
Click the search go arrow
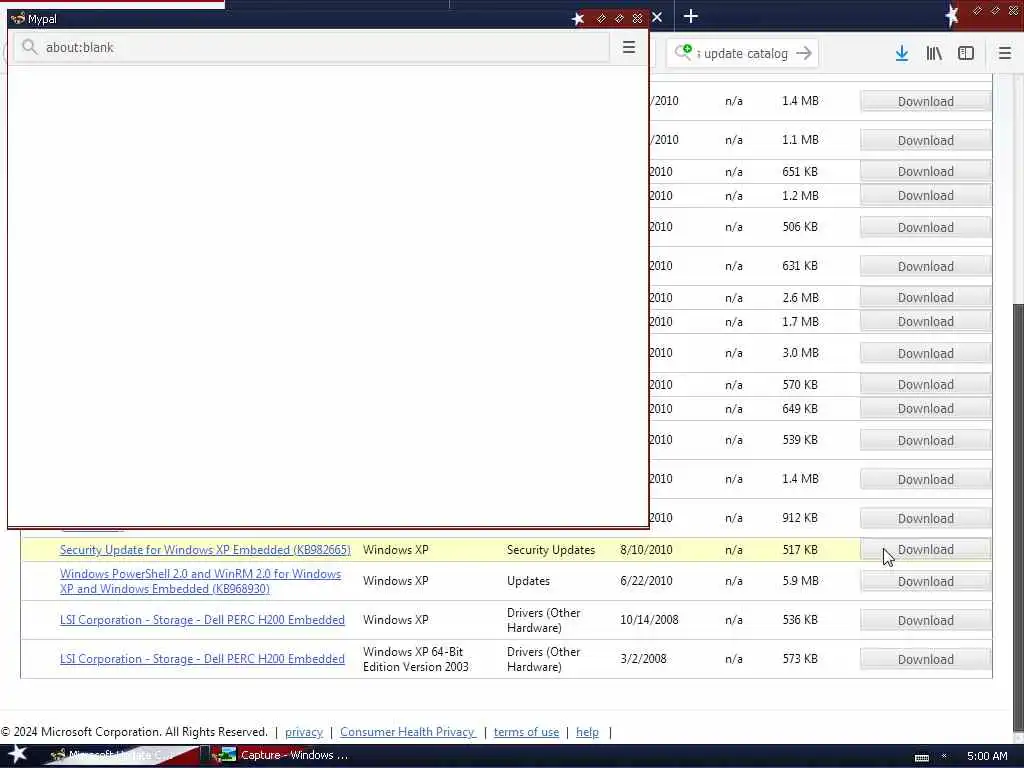[x=804, y=54]
